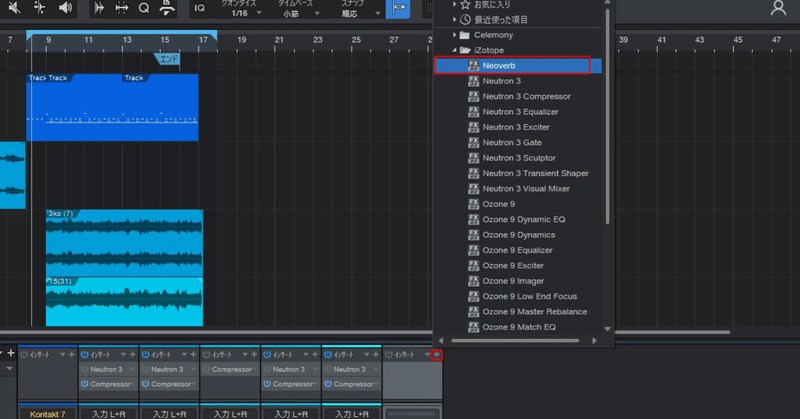Expand the お気に入り favorites folder
Viewport: 800px width, 419px height.
coord(454,5)
